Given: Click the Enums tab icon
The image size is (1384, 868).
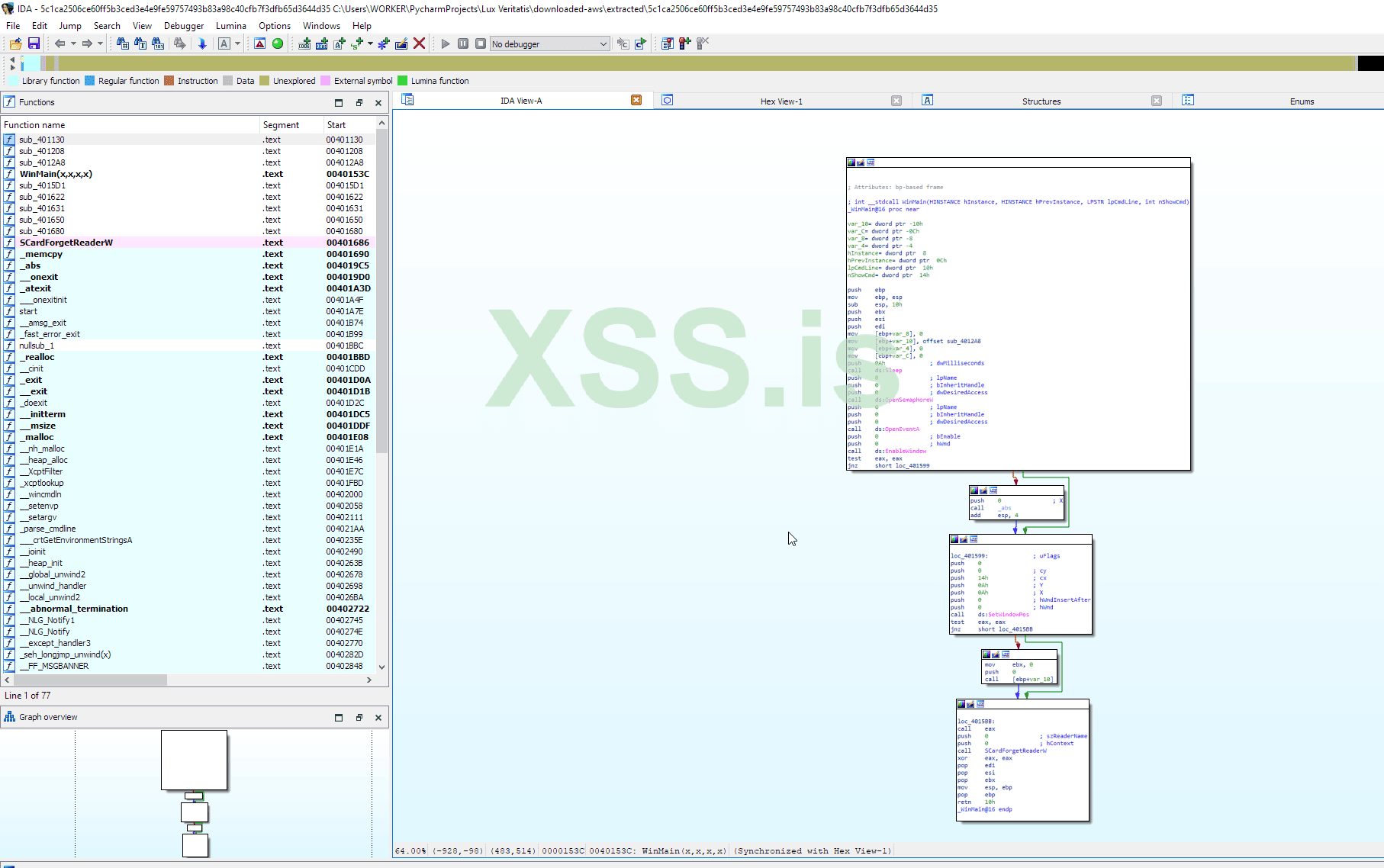Looking at the screenshot, I should [1188, 100].
